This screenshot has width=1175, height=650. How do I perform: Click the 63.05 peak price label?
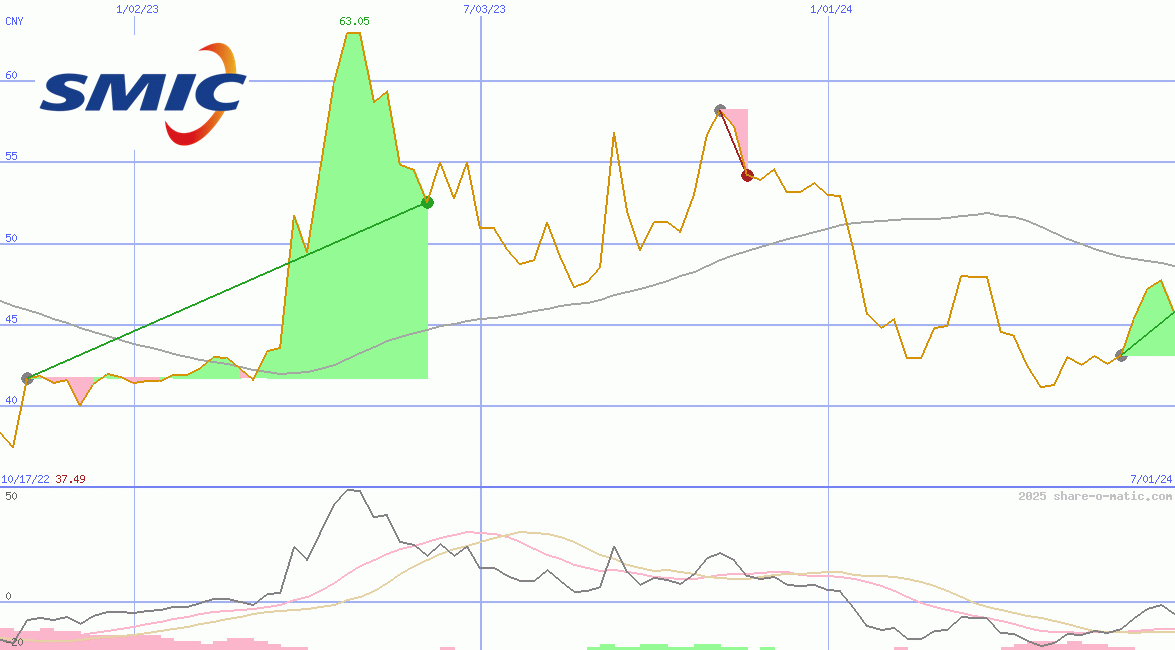click(354, 21)
